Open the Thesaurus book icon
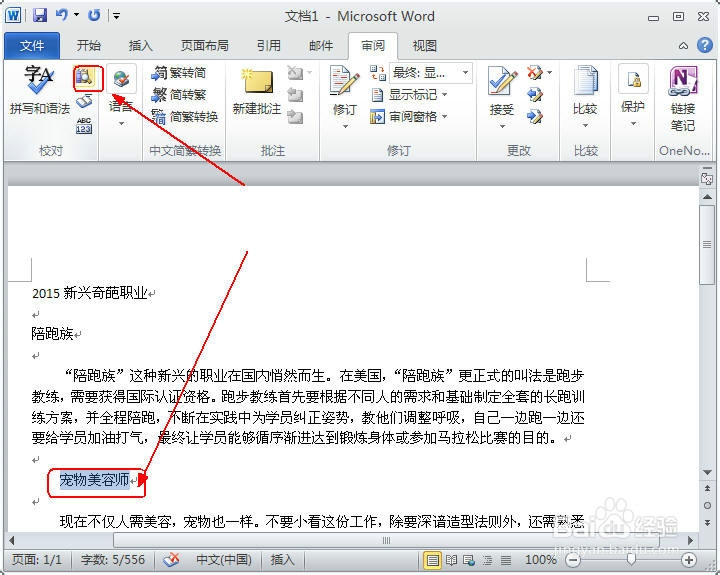 (x=84, y=101)
